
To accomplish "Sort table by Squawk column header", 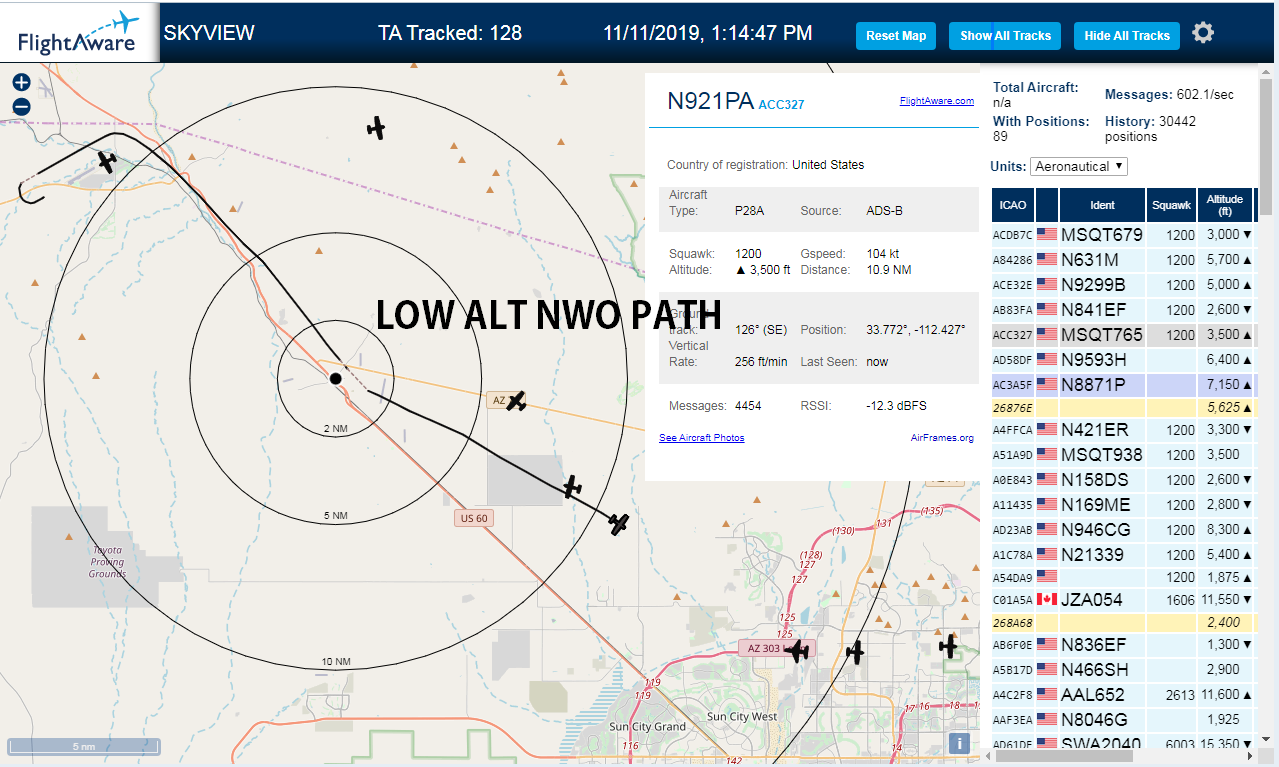I will click(x=1171, y=205).
